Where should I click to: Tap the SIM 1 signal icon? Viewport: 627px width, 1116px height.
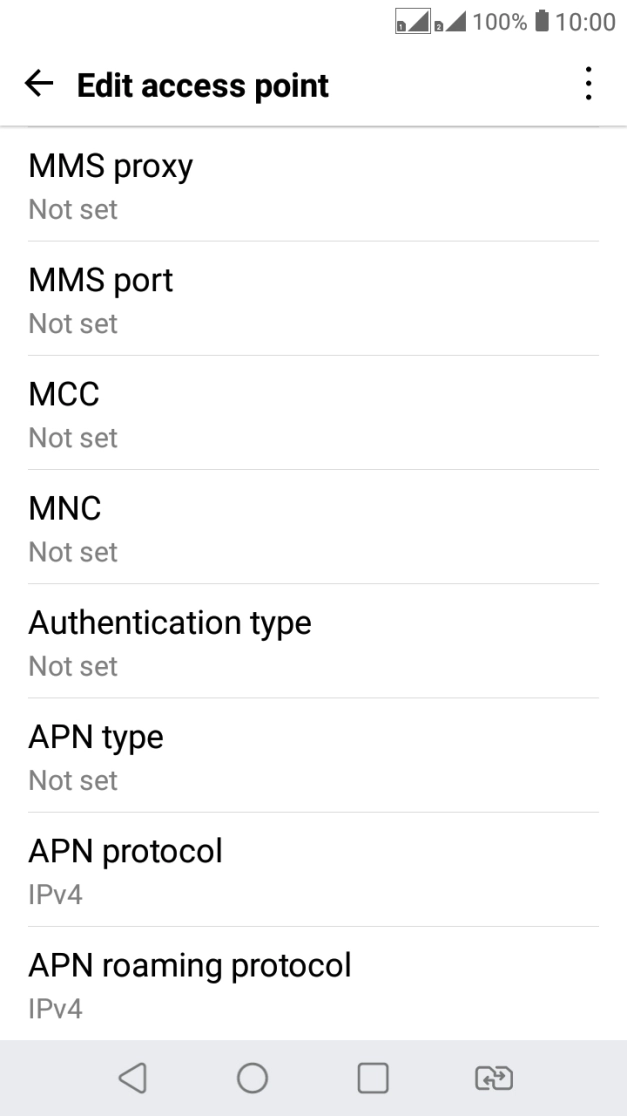tap(411, 22)
